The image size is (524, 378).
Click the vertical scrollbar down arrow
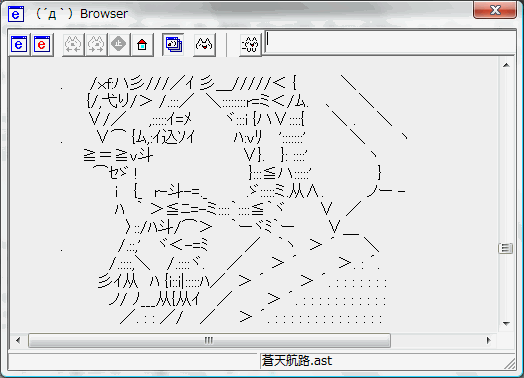(506, 324)
